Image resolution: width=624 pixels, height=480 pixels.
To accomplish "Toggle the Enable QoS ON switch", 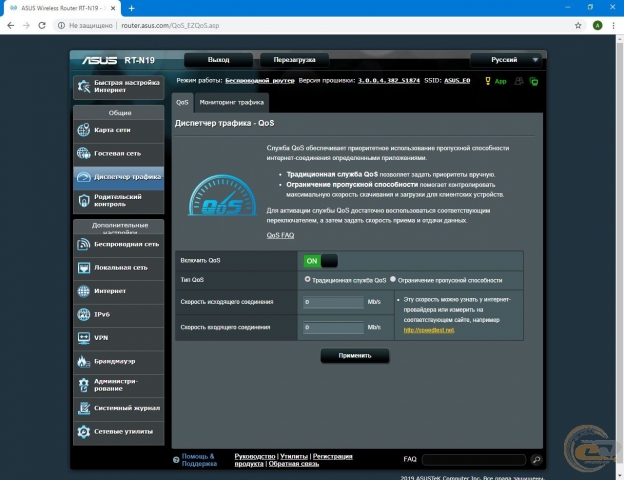I will 320,261.
